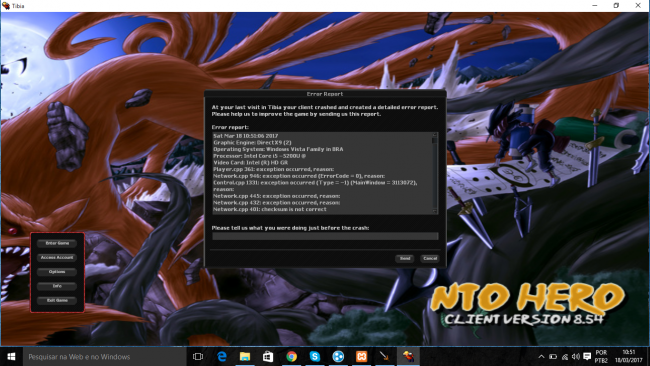The width and height of the screenshot is (650, 366).
Task: Click the Send button in Error Report
Action: (405, 258)
